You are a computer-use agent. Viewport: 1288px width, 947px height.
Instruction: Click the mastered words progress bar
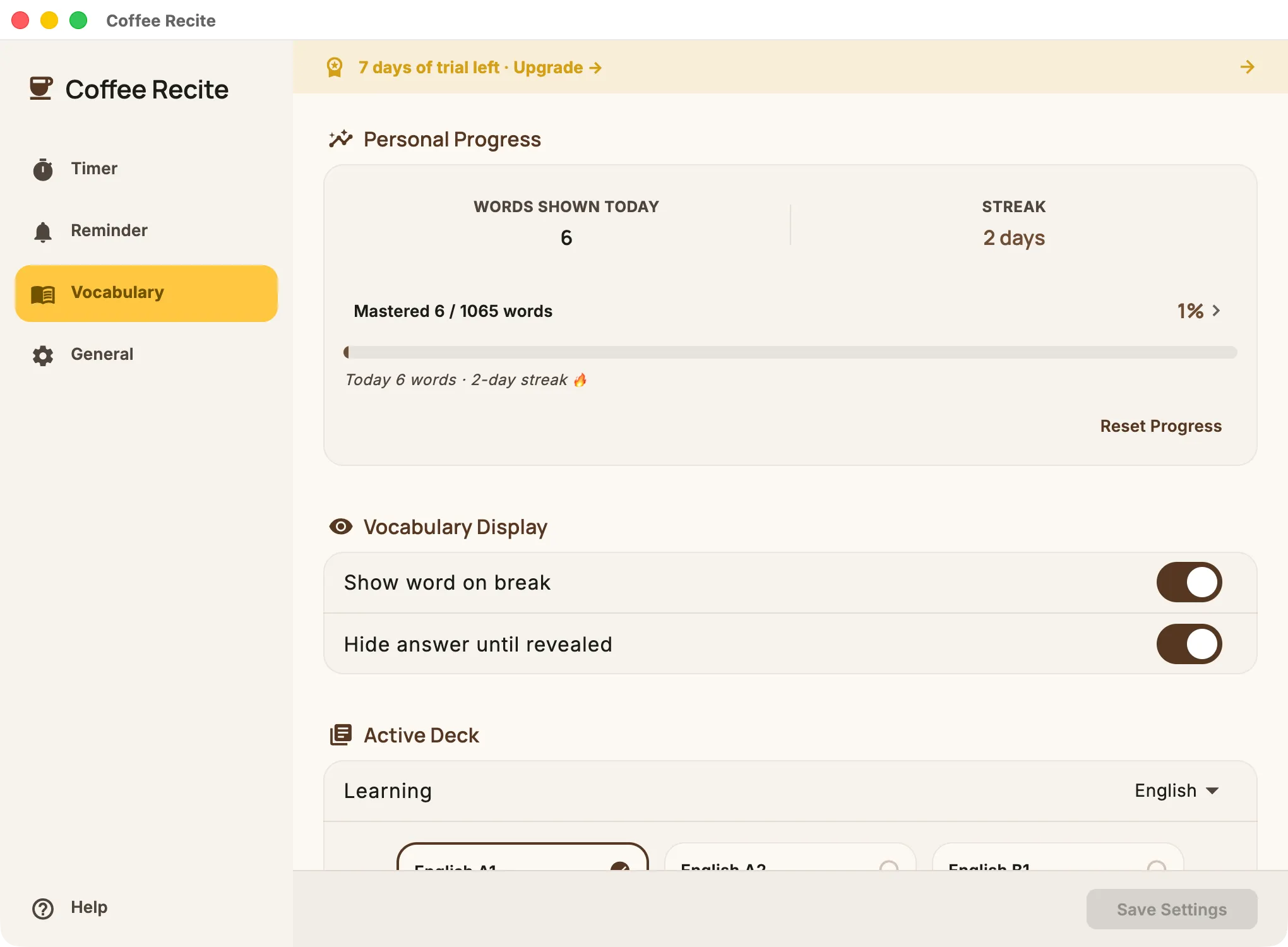(790, 352)
